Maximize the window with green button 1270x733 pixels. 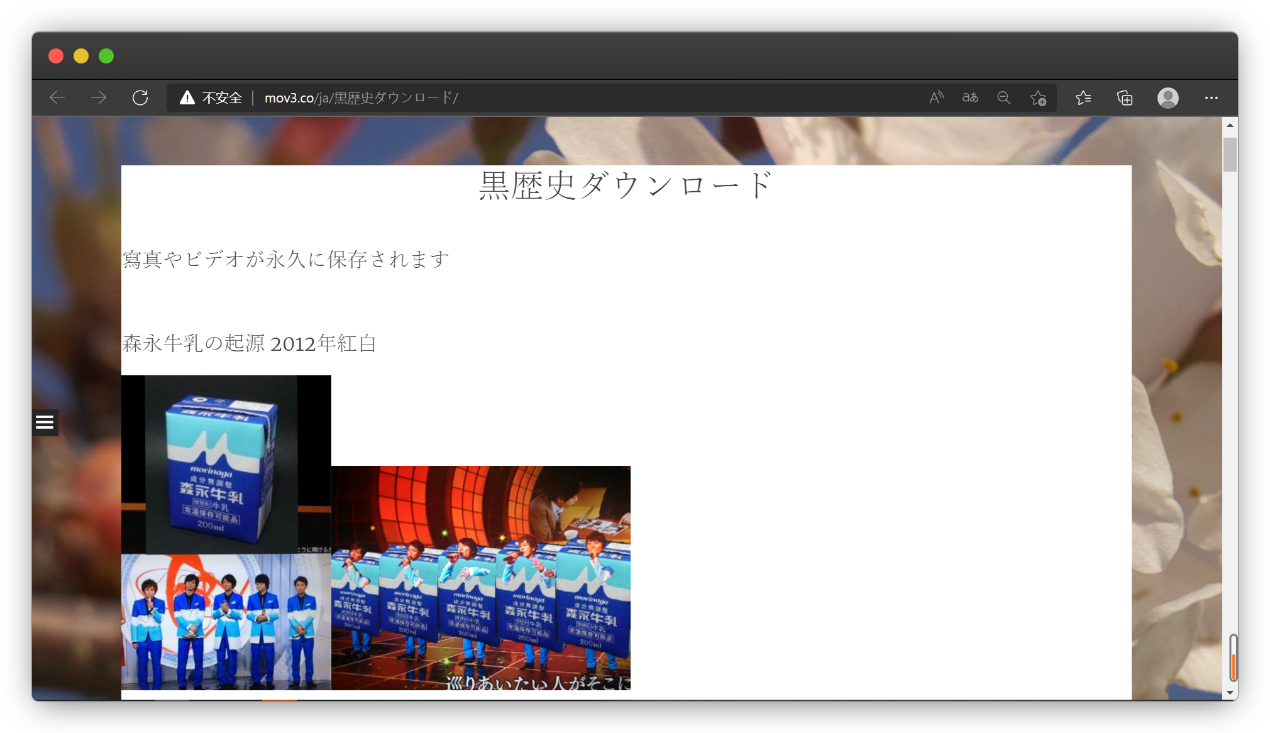tap(106, 56)
